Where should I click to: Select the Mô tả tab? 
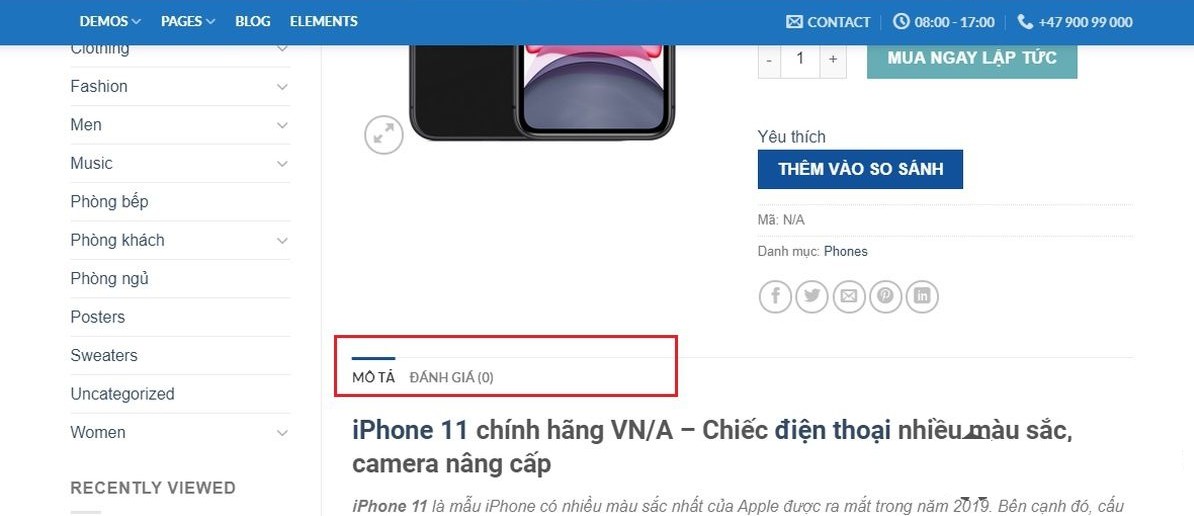pos(373,377)
